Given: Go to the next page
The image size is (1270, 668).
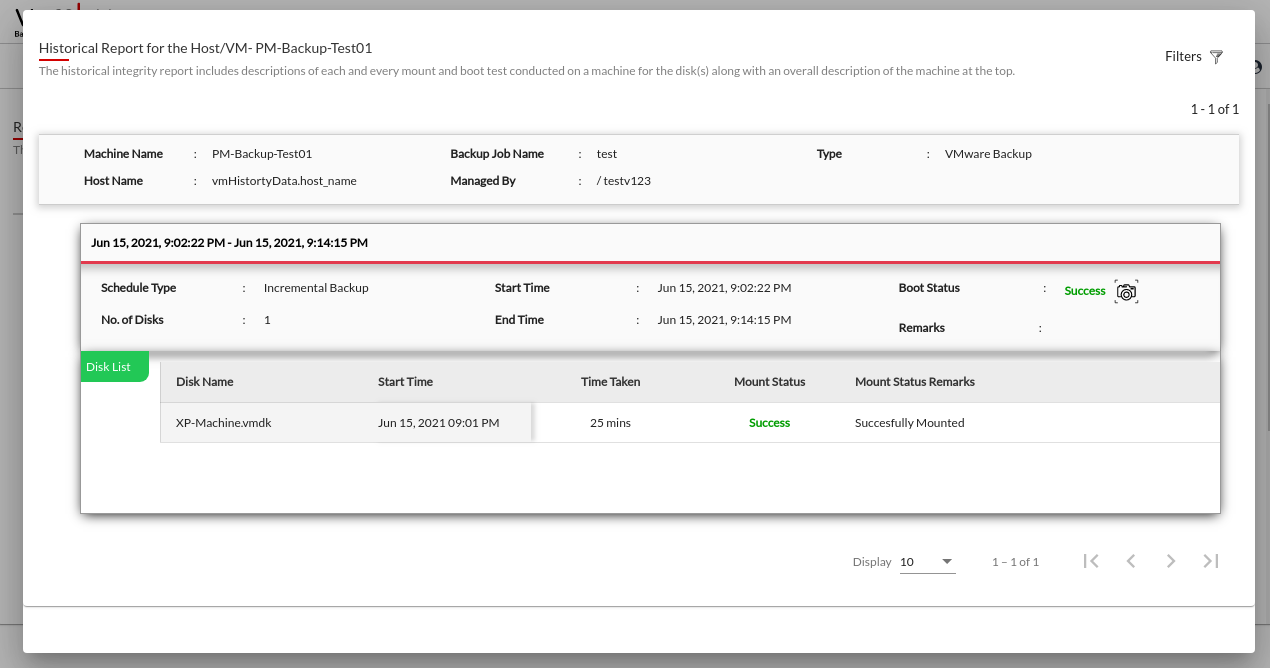Looking at the screenshot, I should pos(1171,561).
